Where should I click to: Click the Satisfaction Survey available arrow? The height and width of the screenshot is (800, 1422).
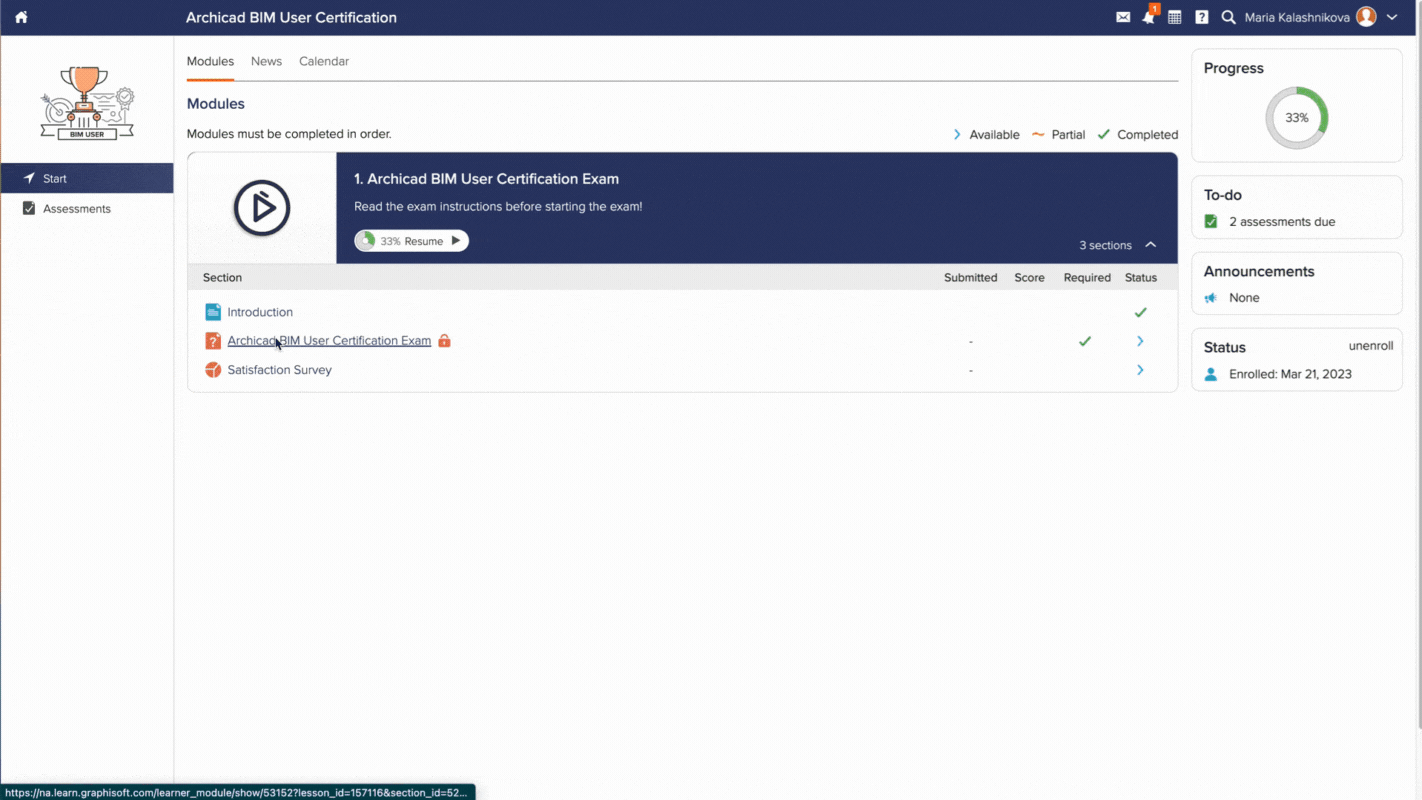click(x=1140, y=370)
